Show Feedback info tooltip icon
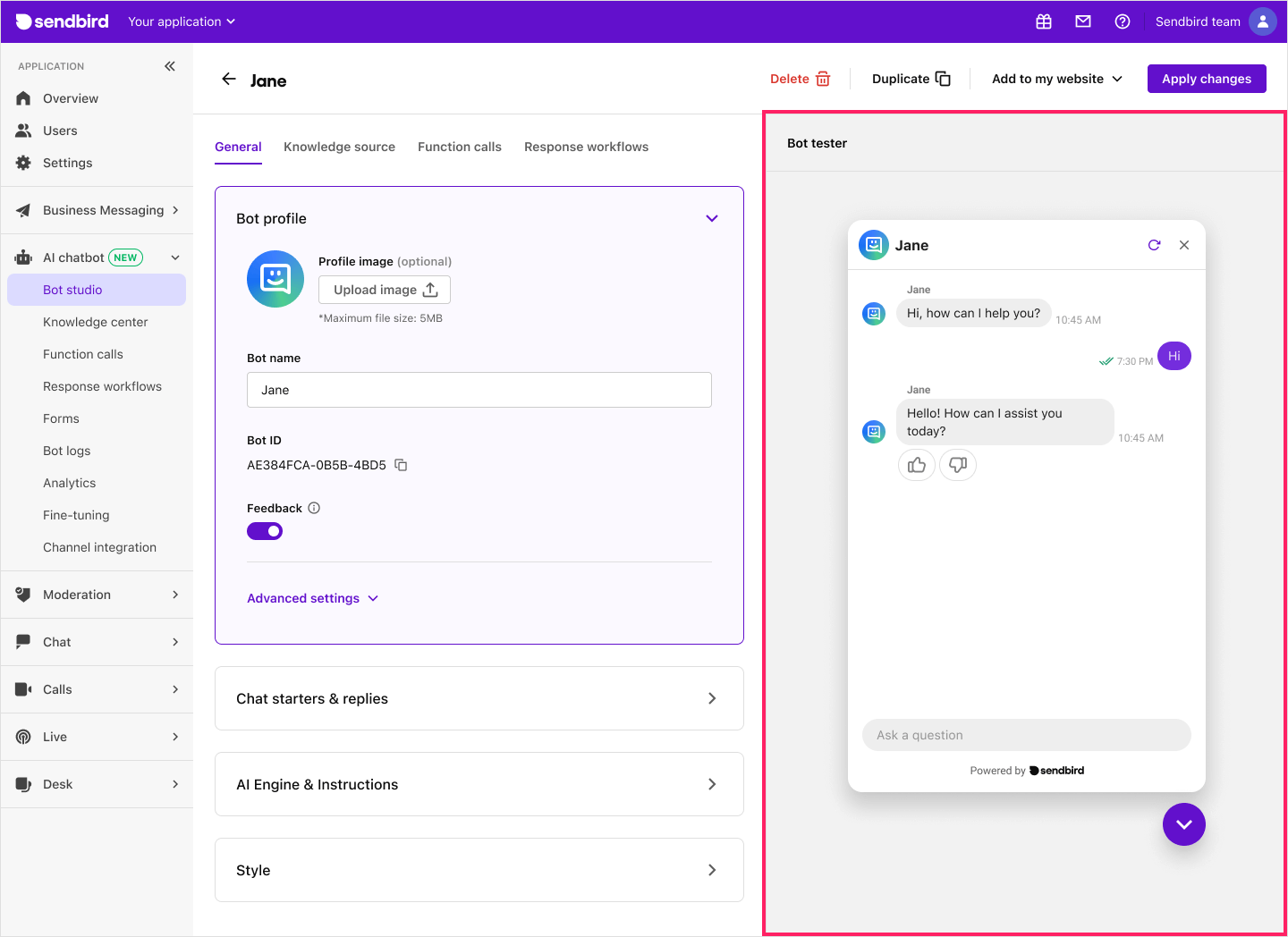This screenshot has width=1288, height=937. 314,508
